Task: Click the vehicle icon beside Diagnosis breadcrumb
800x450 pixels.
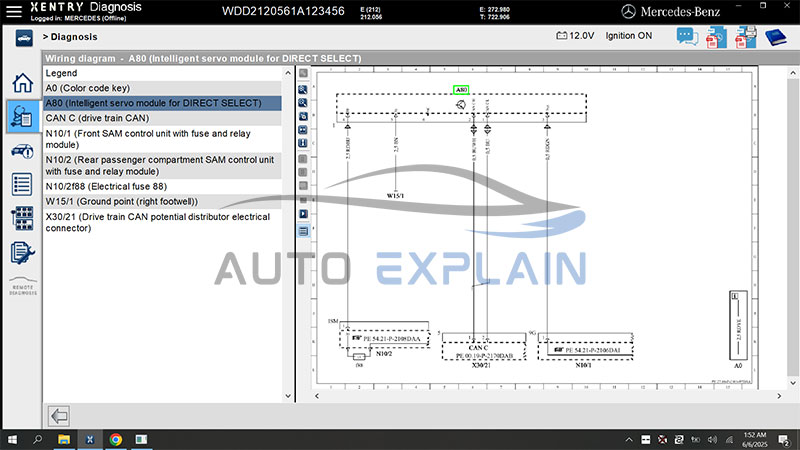Action: click(24, 38)
